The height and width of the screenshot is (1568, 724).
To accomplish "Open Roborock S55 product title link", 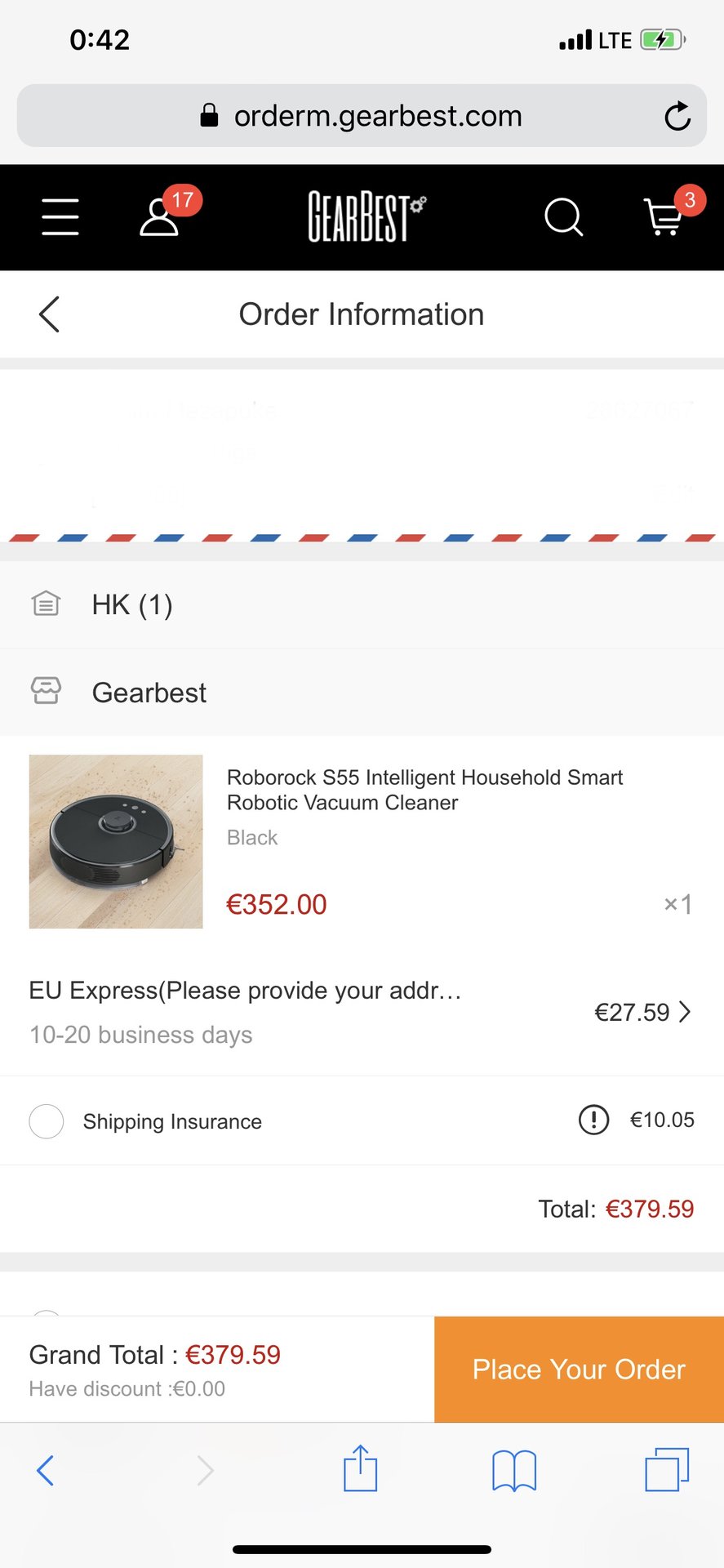I will [424, 790].
